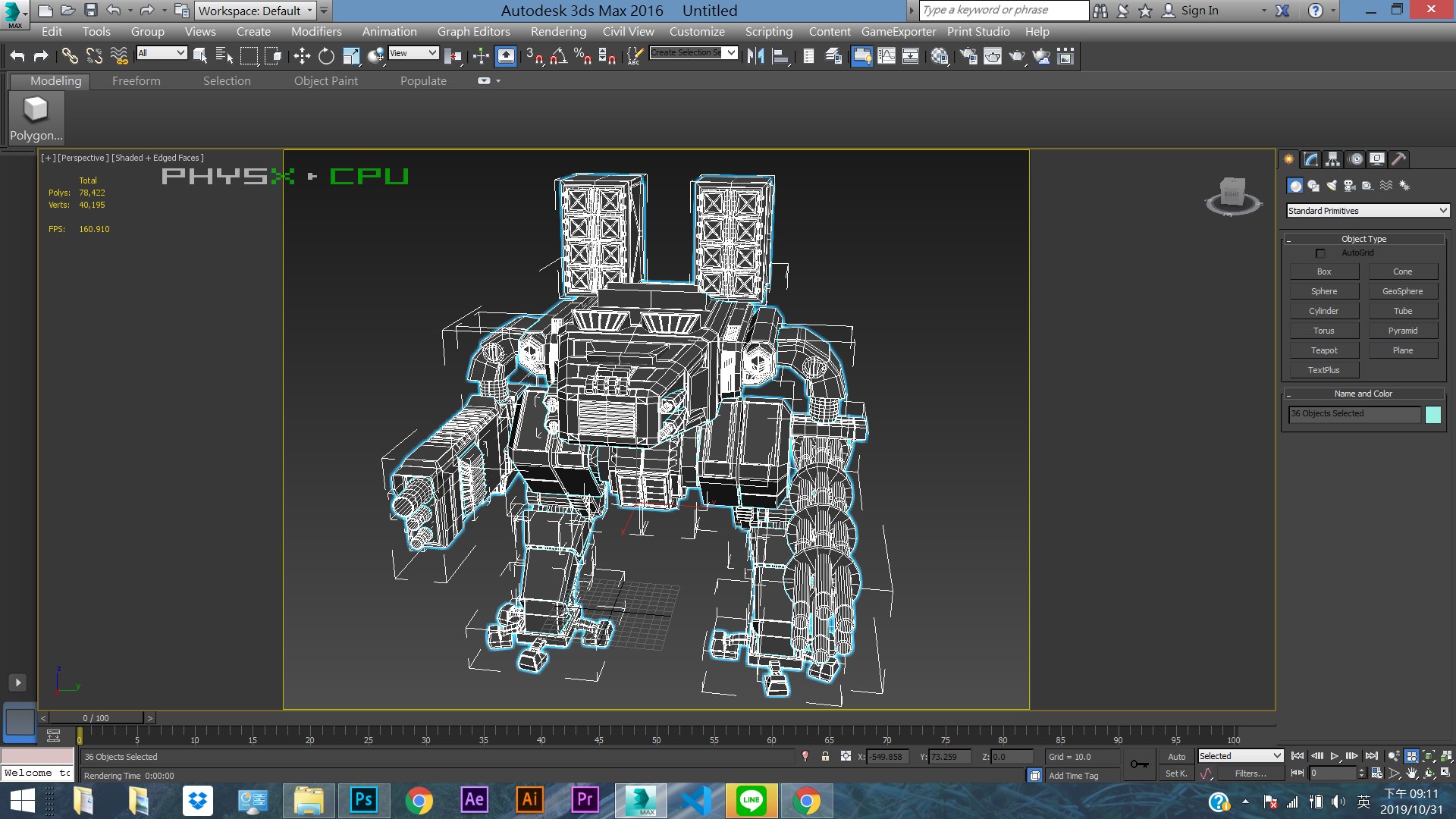Select the Scale tool
The height and width of the screenshot is (819, 1456).
[x=351, y=55]
